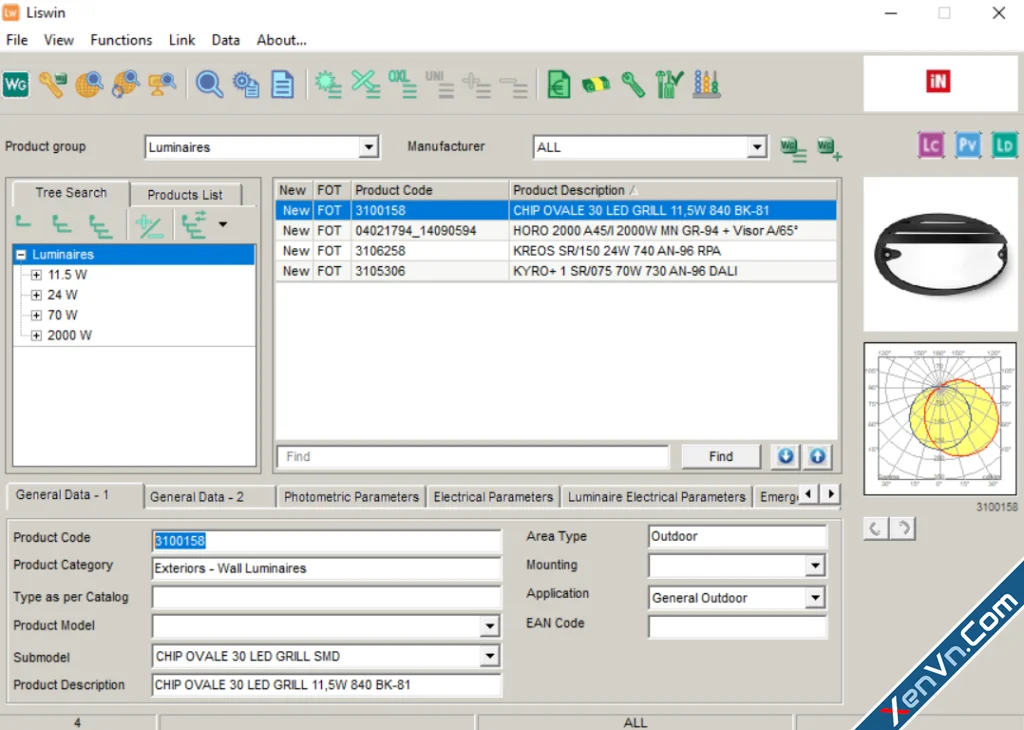
Task: Click the teal Ld icon
Action: 1004,145
